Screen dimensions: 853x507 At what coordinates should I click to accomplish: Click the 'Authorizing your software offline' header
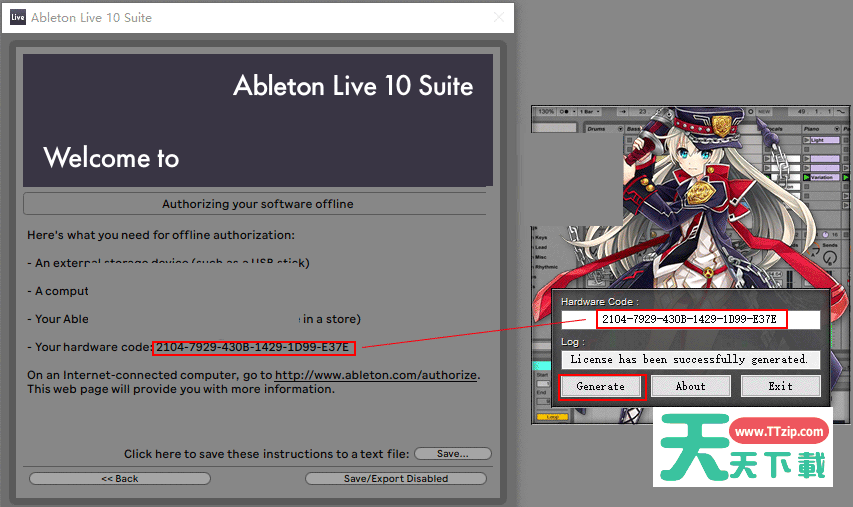(257, 204)
